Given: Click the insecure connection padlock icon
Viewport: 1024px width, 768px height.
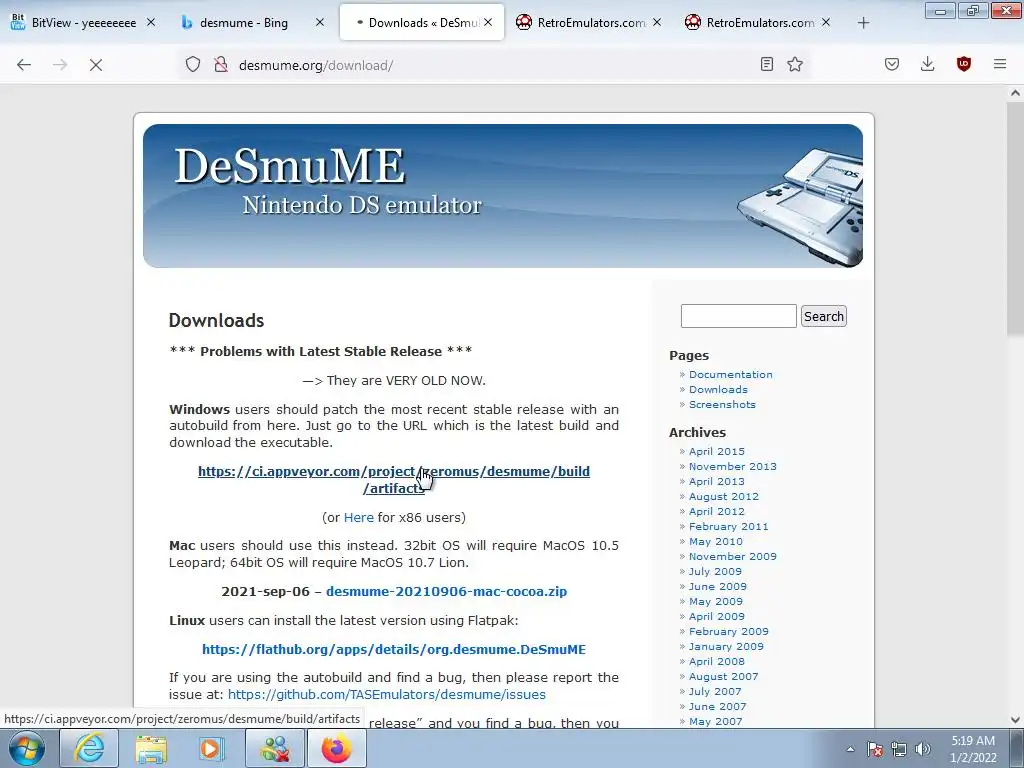Looking at the screenshot, I should coord(221,65).
